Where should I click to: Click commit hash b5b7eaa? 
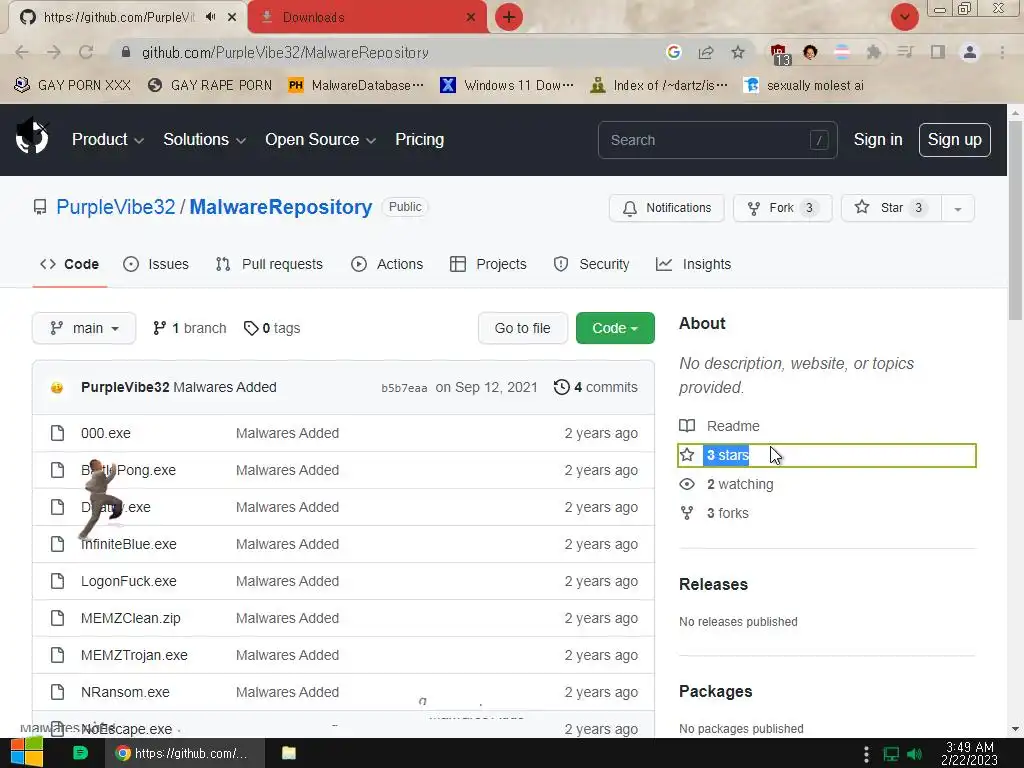point(404,388)
